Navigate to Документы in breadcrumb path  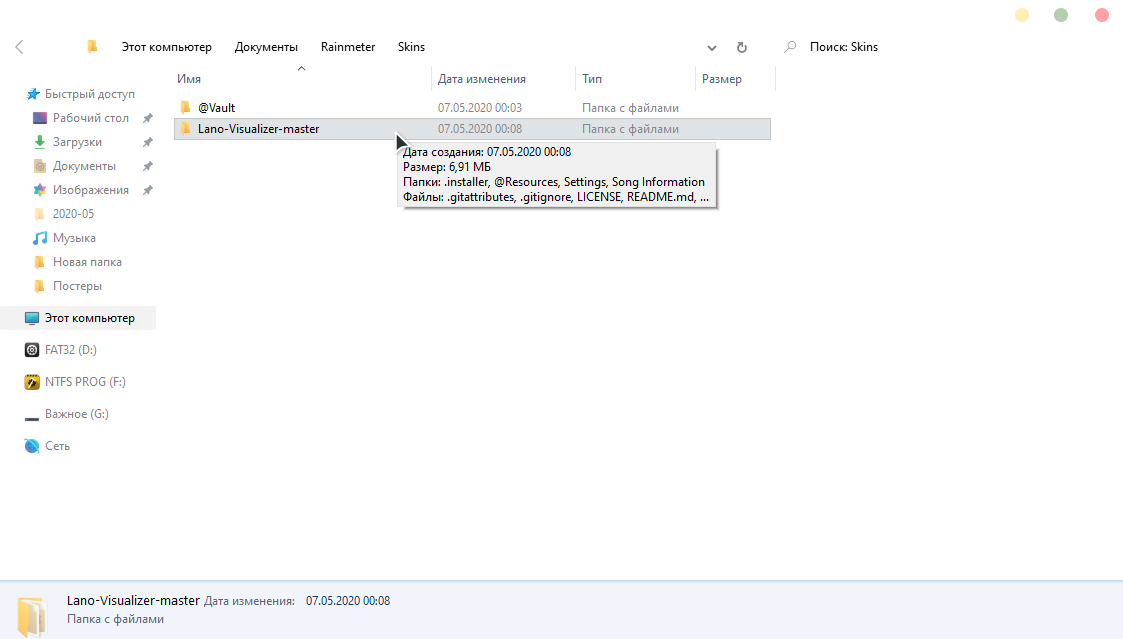coord(266,47)
